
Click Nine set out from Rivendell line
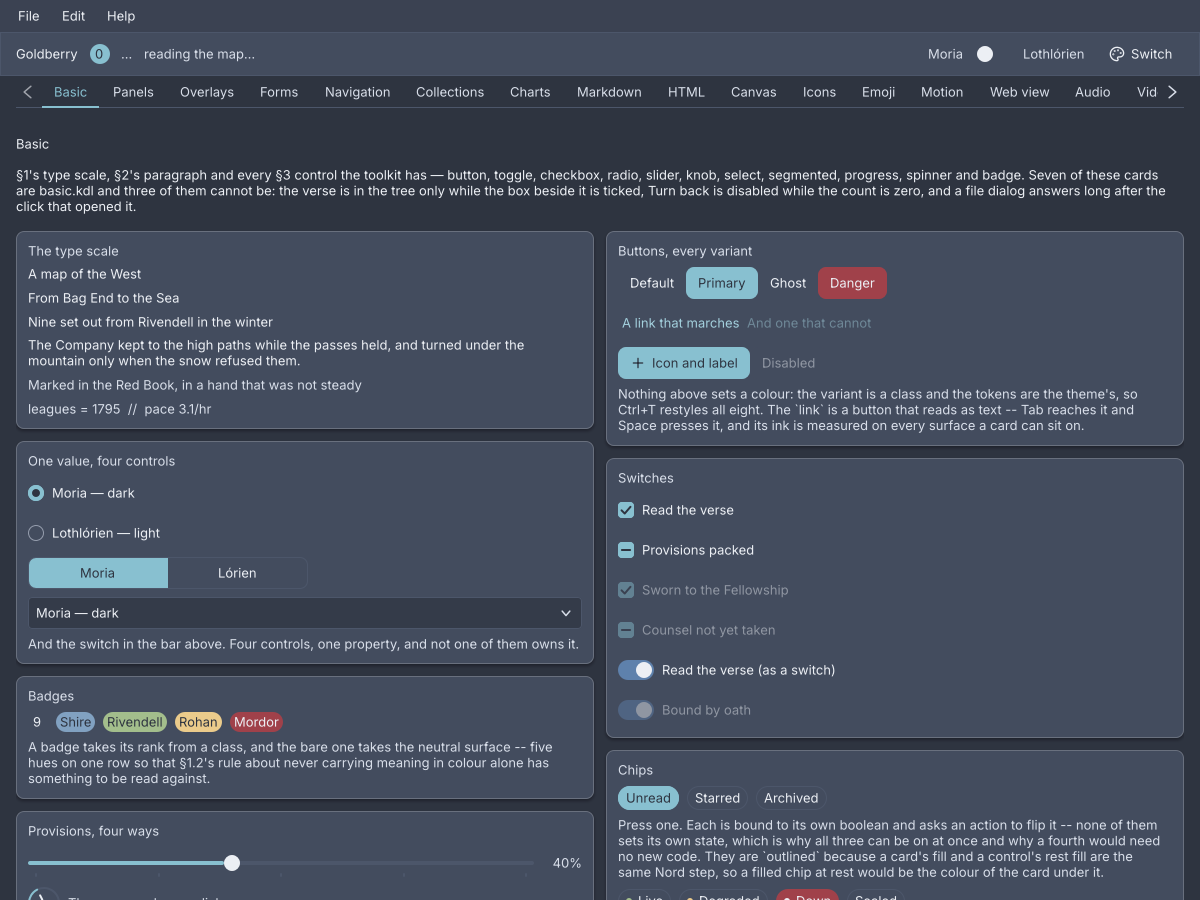150,322
